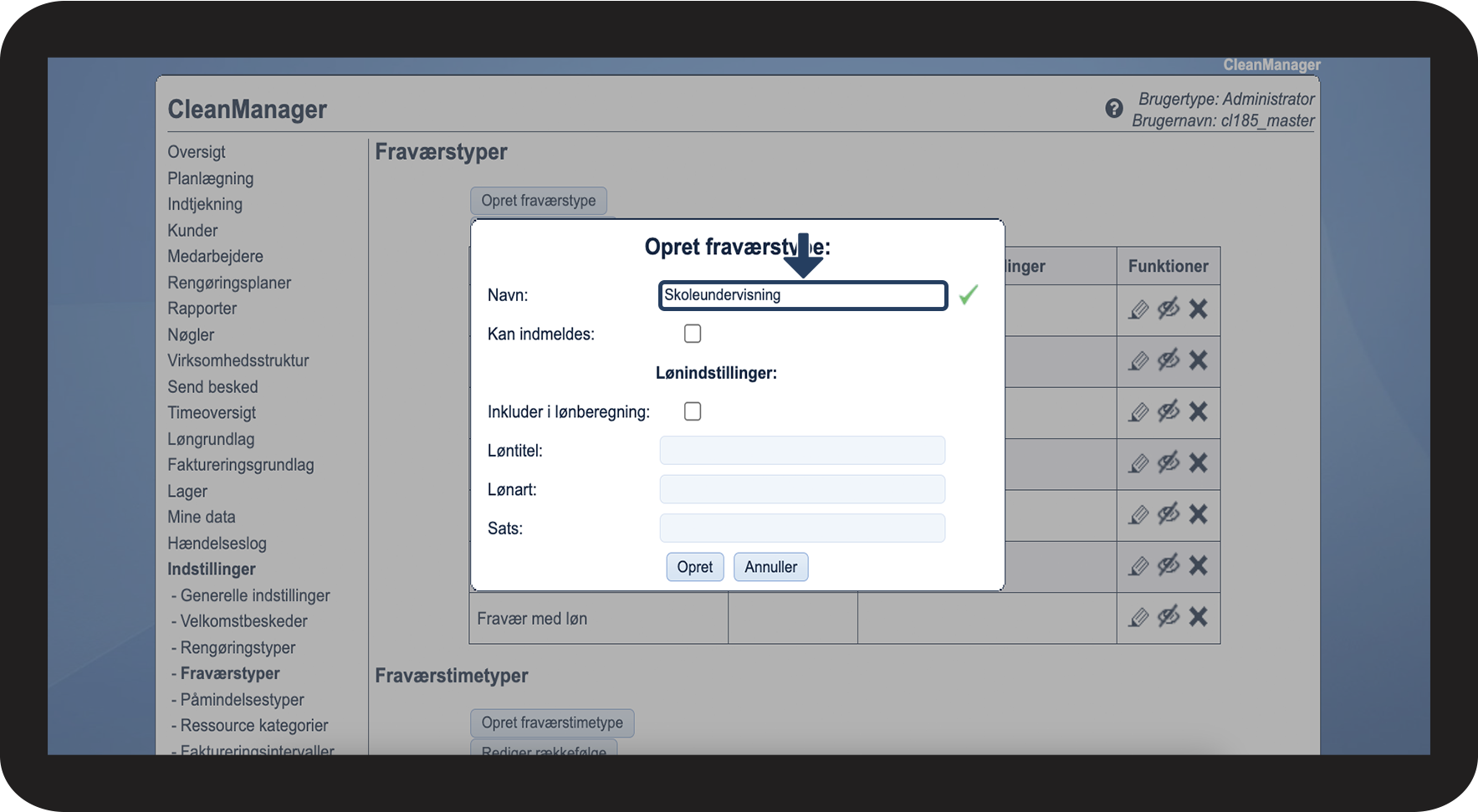
Task: Enable 'Inkluder i lønberegning' checkbox
Action: (x=693, y=411)
